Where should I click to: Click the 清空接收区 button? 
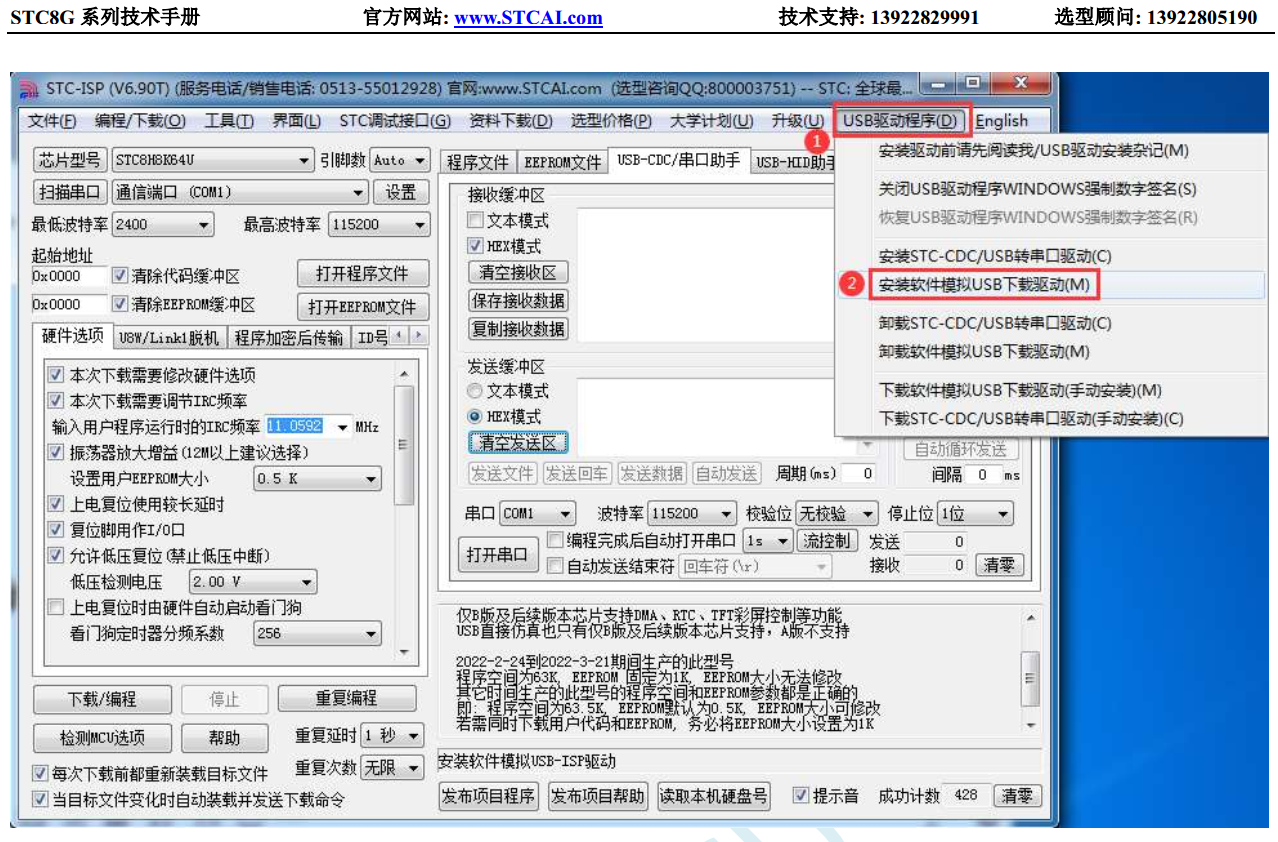(518, 272)
